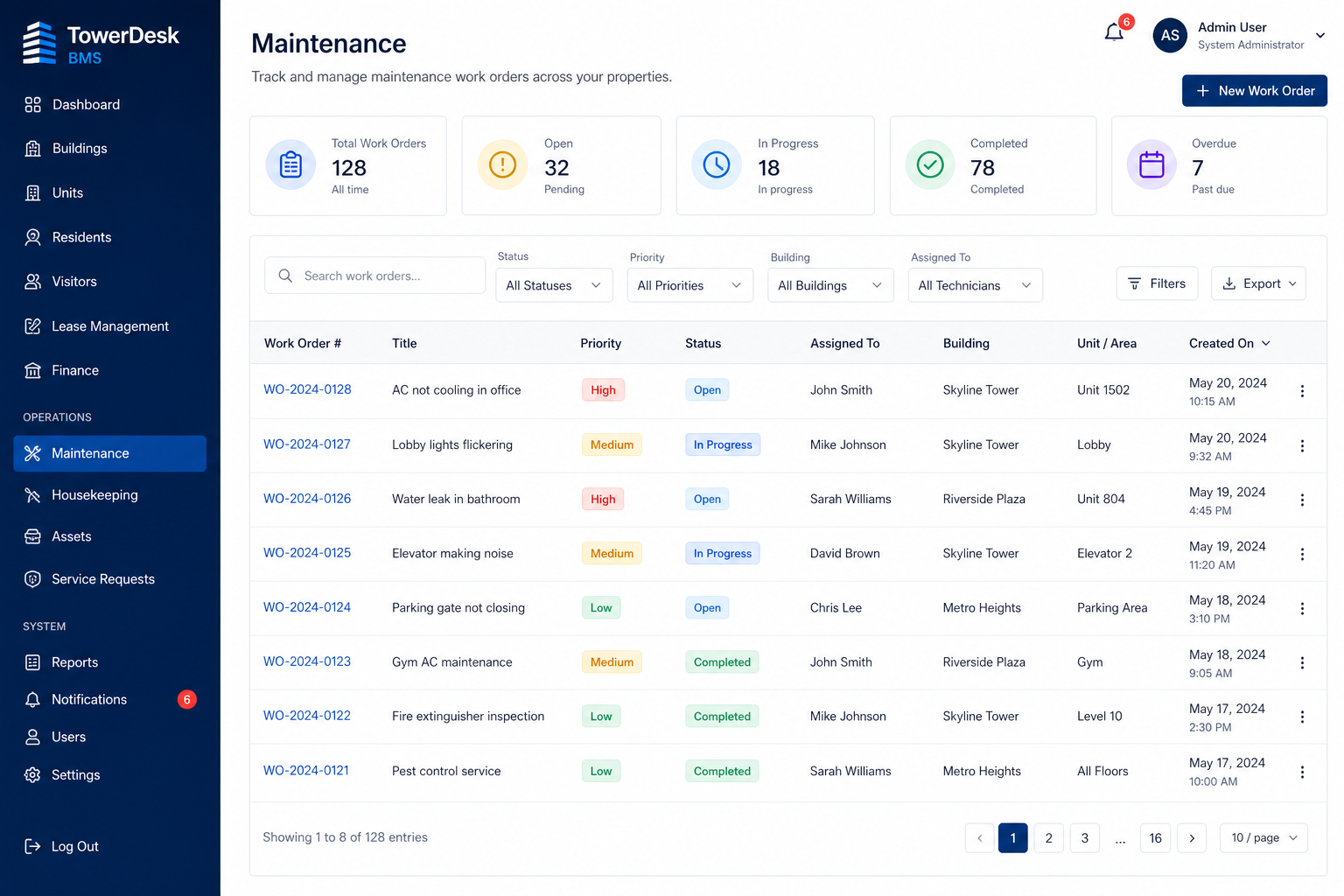1344x896 pixels.
Task: Open the All Technicians dropdown
Action: point(975,285)
